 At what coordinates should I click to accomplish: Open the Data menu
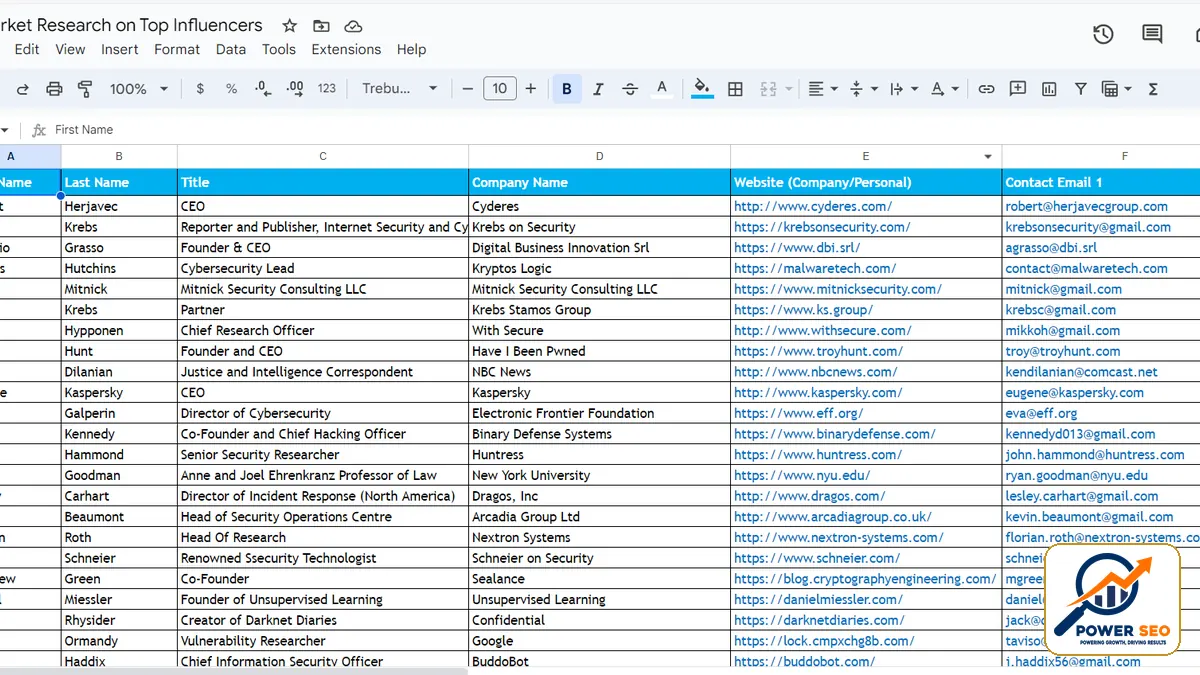(x=231, y=49)
